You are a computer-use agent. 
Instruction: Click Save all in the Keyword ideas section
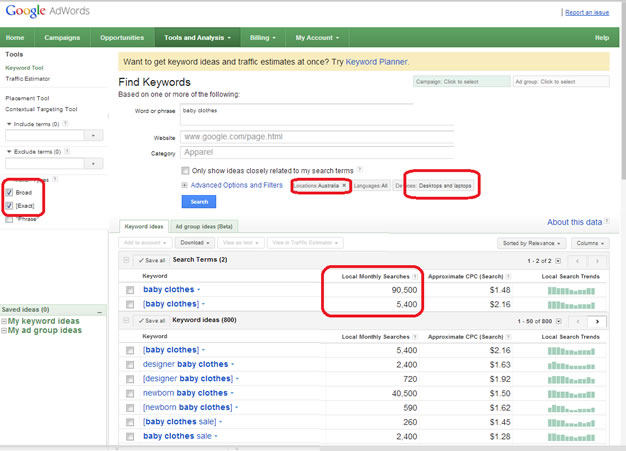click(x=152, y=320)
